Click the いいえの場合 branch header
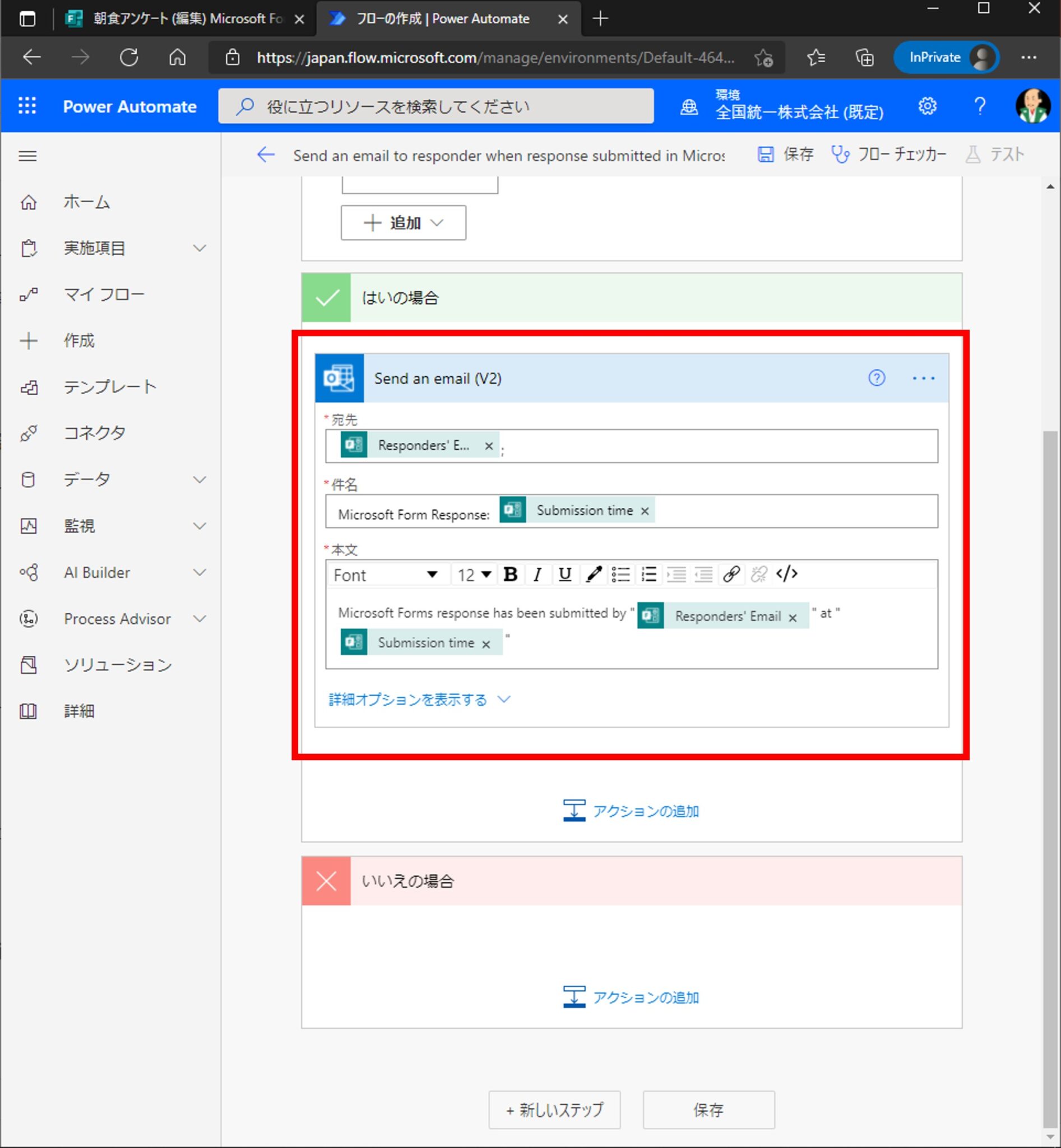This screenshot has height=1148, width=1061. click(632, 881)
